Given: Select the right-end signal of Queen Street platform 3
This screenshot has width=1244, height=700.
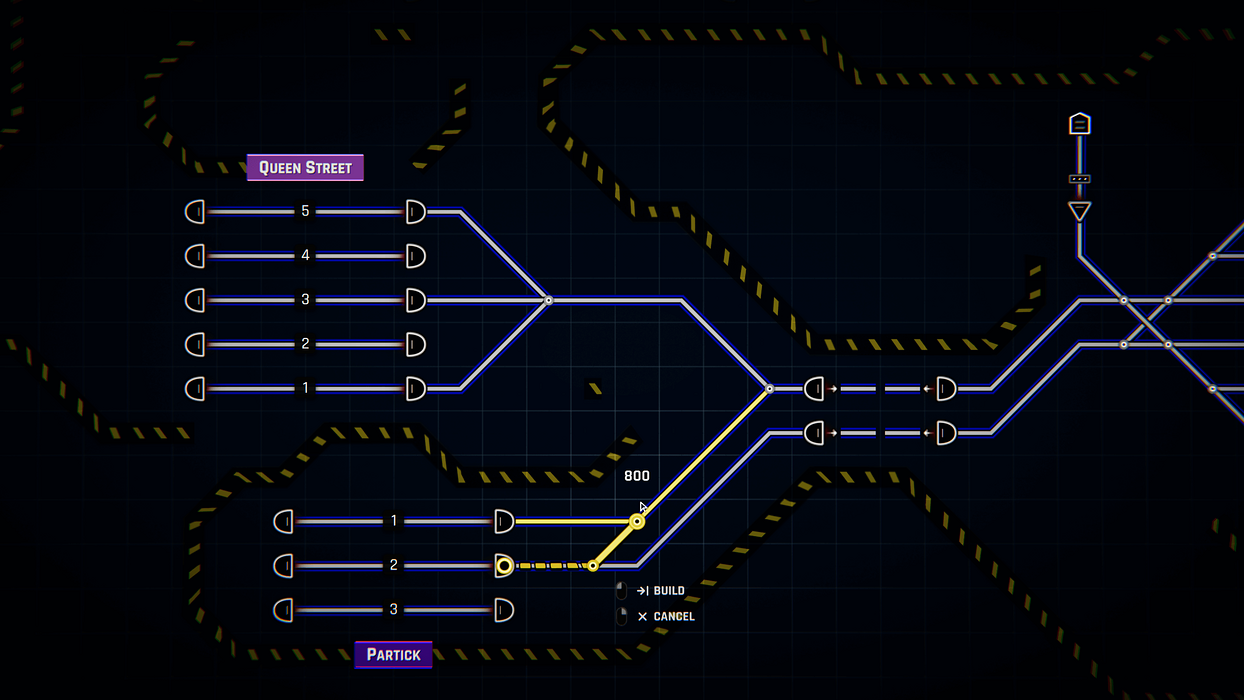Looking at the screenshot, I should (x=415, y=300).
